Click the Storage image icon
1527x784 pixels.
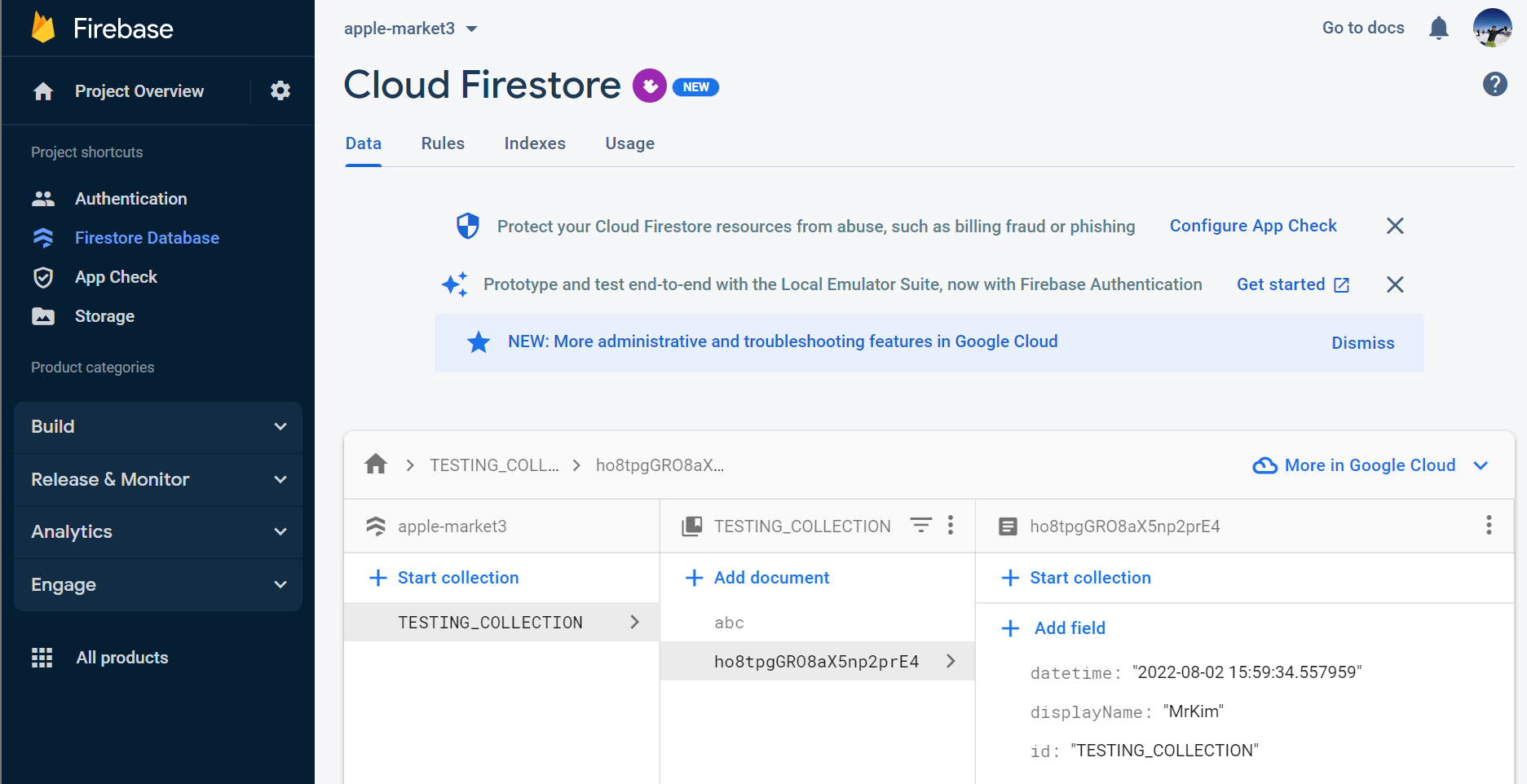click(x=43, y=316)
